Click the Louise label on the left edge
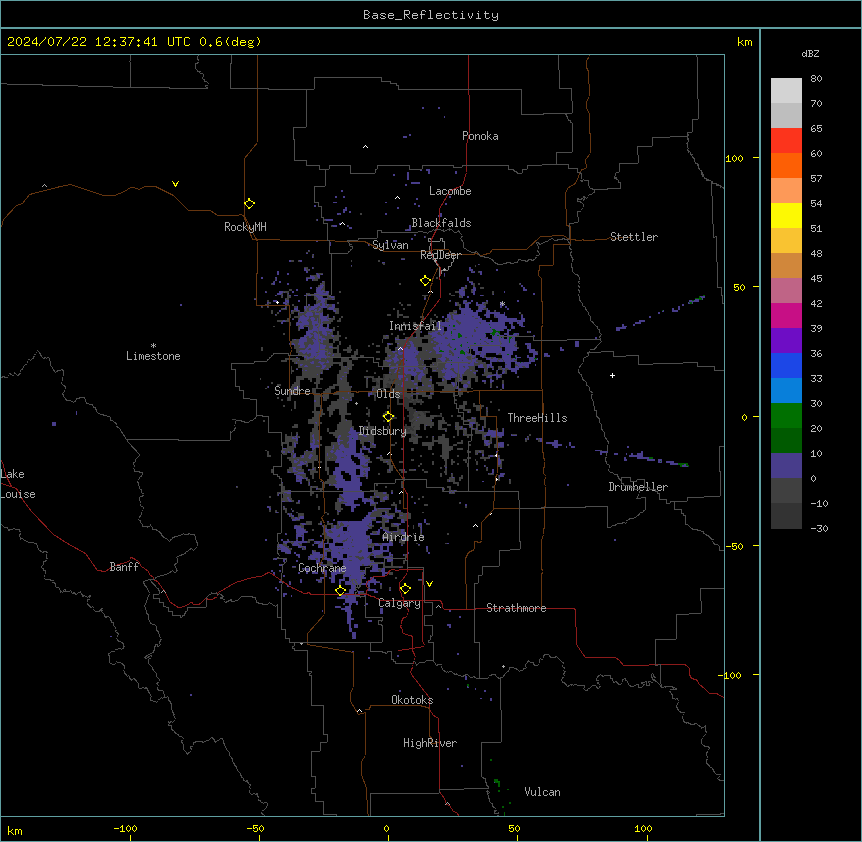The width and height of the screenshot is (862, 842). (18, 495)
